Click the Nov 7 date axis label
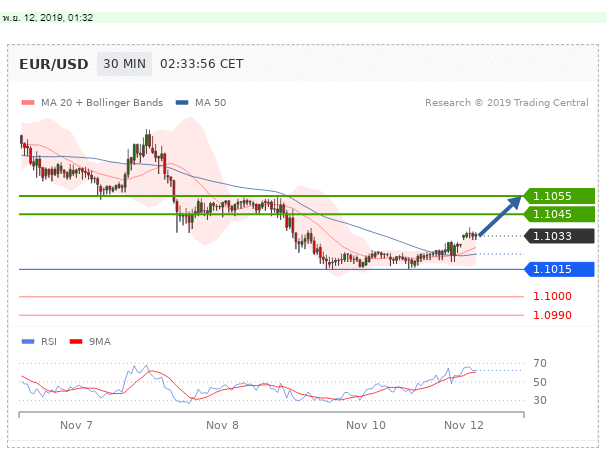 click(x=76, y=426)
